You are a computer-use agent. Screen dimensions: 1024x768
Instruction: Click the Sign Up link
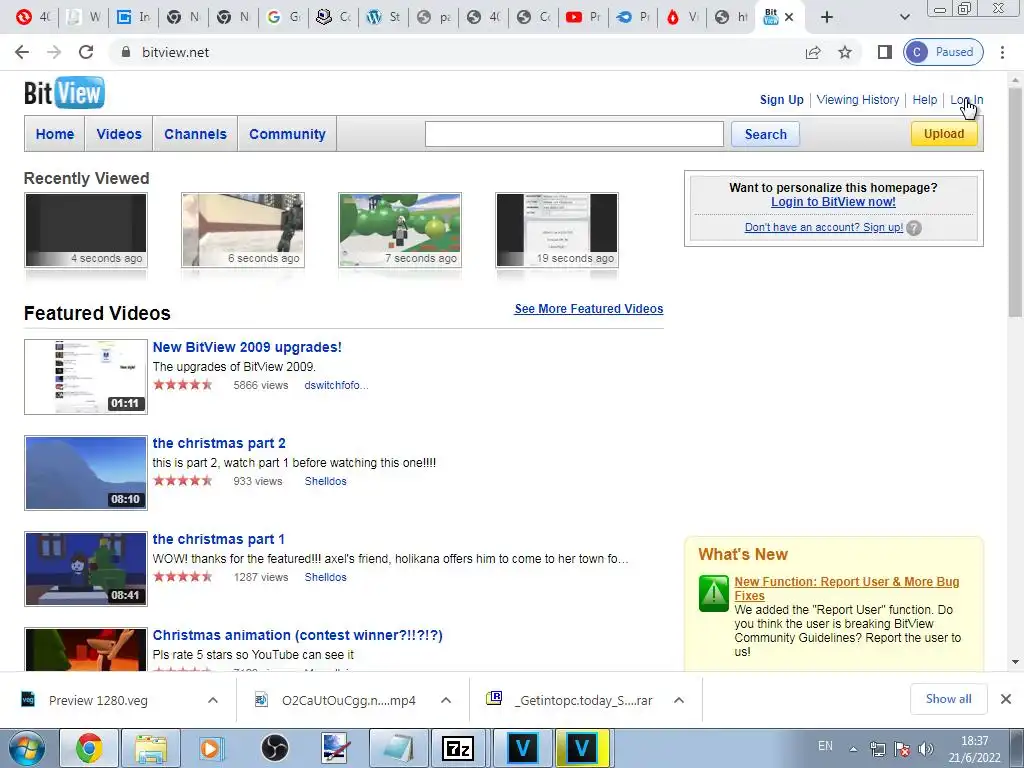pos(782,100)
